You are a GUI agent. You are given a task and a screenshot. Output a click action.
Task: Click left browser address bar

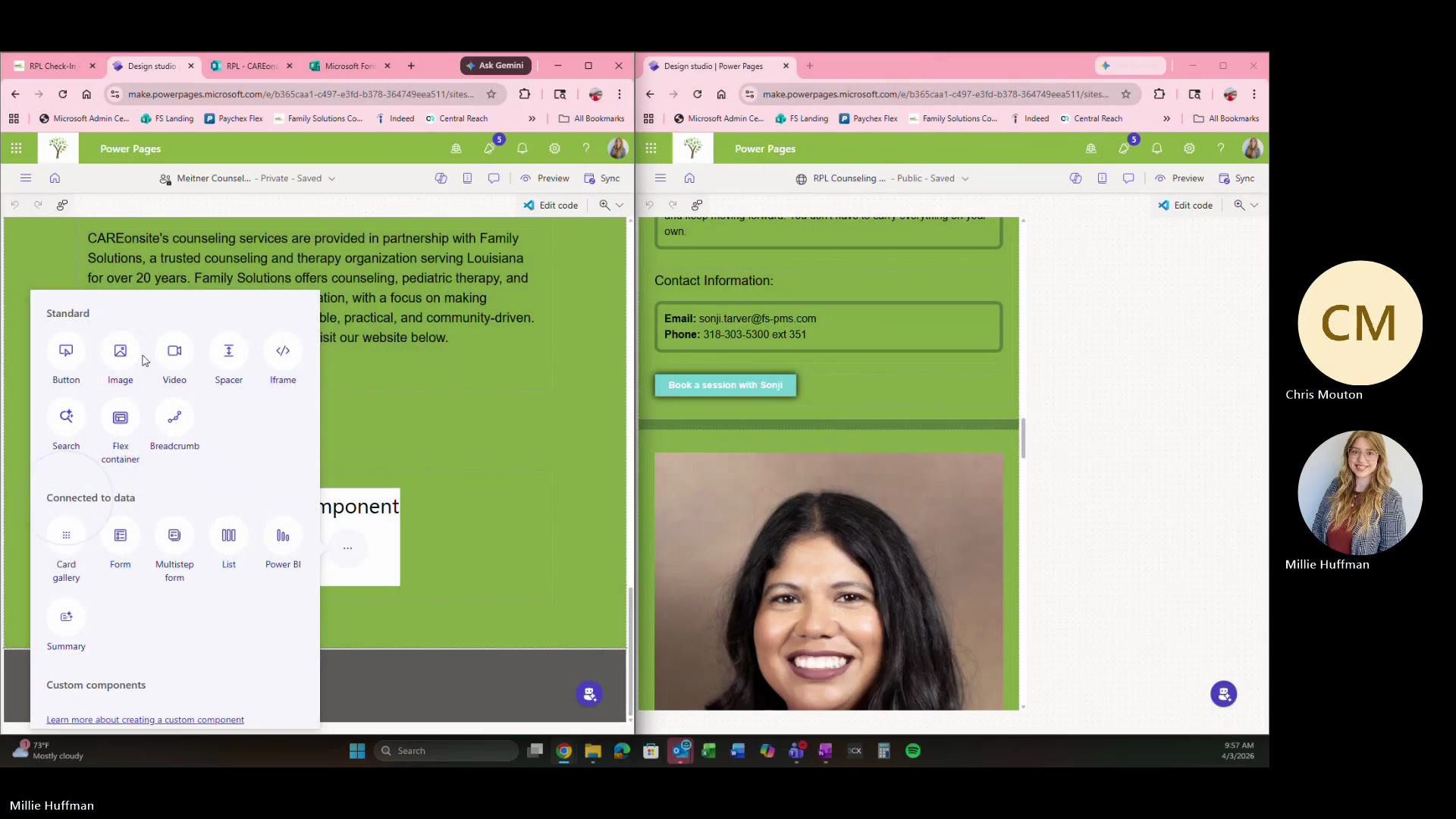click(x=301, y=94)
